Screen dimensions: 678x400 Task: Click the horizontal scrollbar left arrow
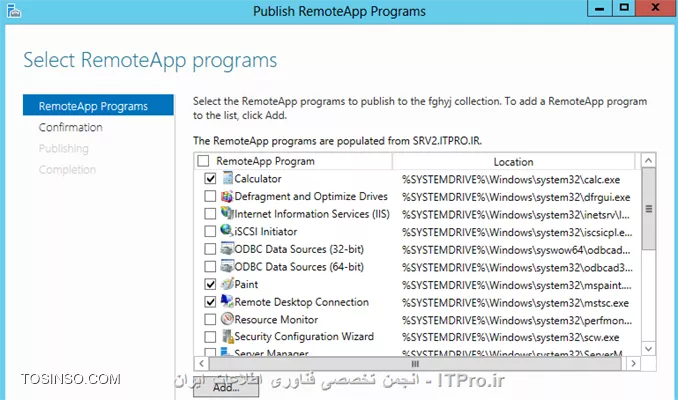tap(201, 364)
